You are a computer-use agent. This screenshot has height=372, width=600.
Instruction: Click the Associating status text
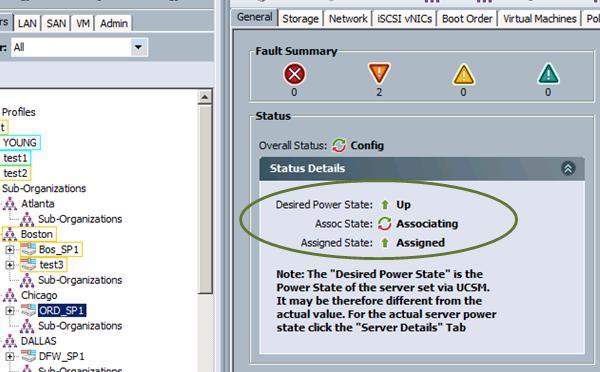tap(427, 224)
